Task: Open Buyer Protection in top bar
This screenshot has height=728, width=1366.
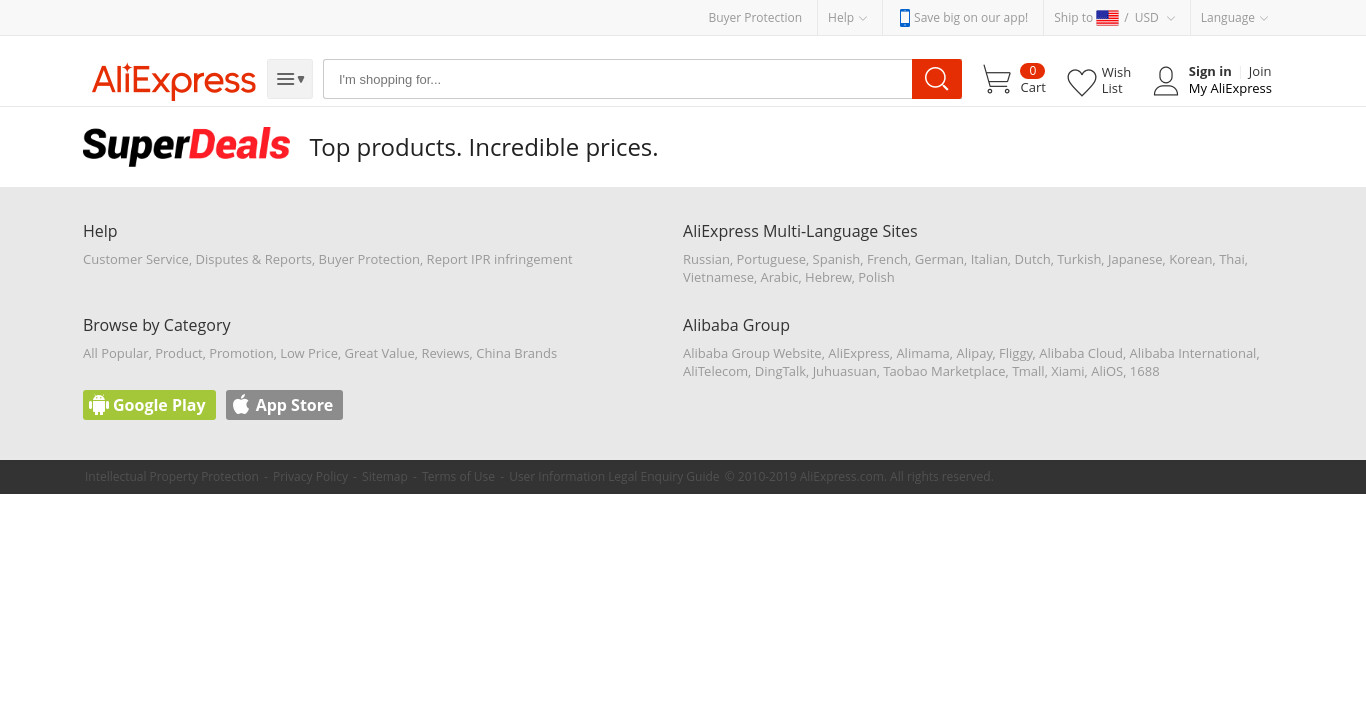Action: coord(755,17)
